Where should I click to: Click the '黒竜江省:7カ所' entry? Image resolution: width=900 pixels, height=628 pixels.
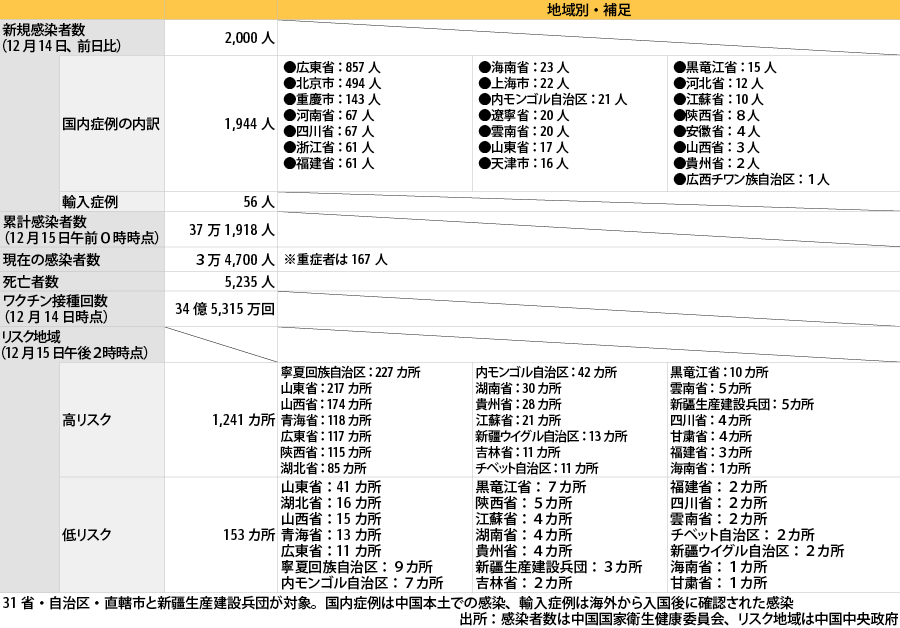531,487
